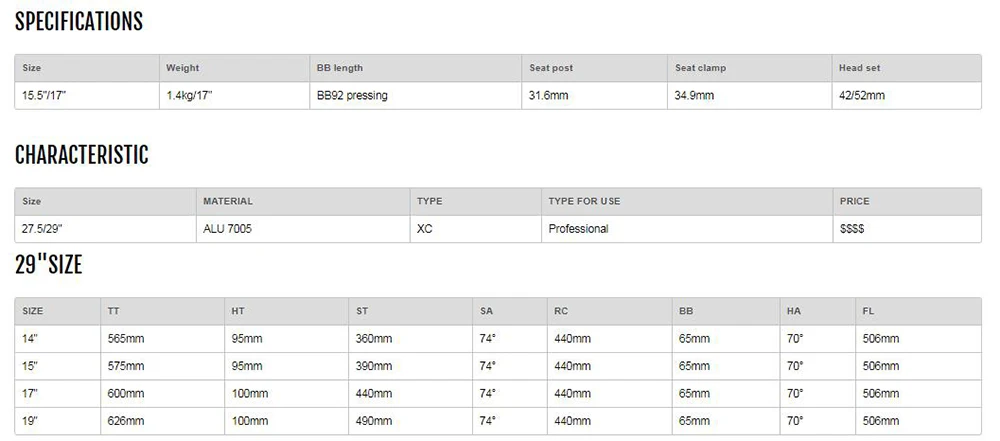Viewport: 1000px width, 441px height.
Task: Select the 626mm TT value
Action: click(126, 421)
